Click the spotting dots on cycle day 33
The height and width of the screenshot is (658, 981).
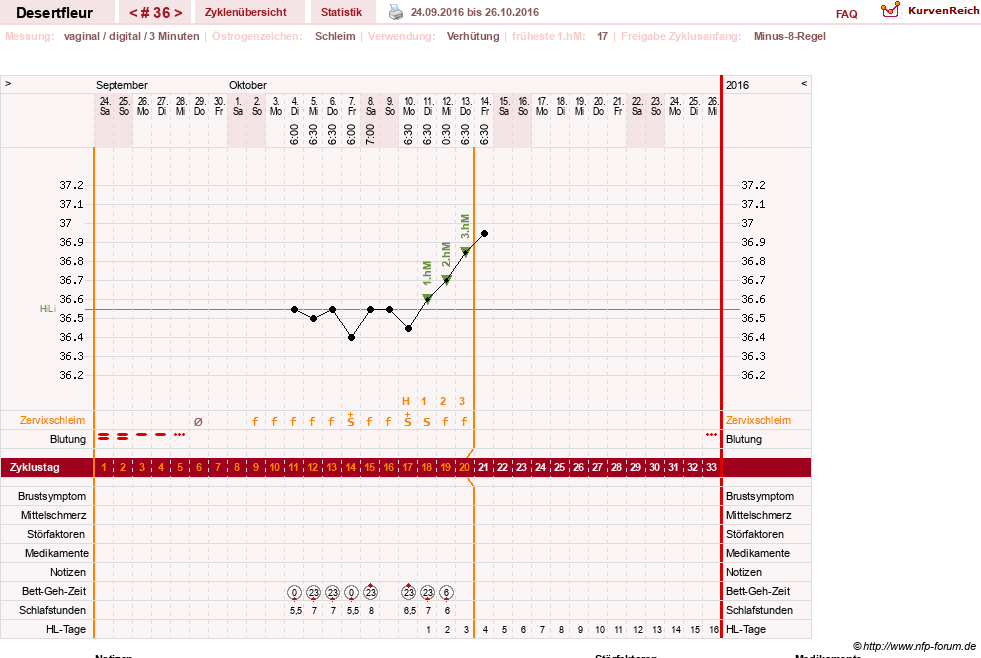(711, 434)
